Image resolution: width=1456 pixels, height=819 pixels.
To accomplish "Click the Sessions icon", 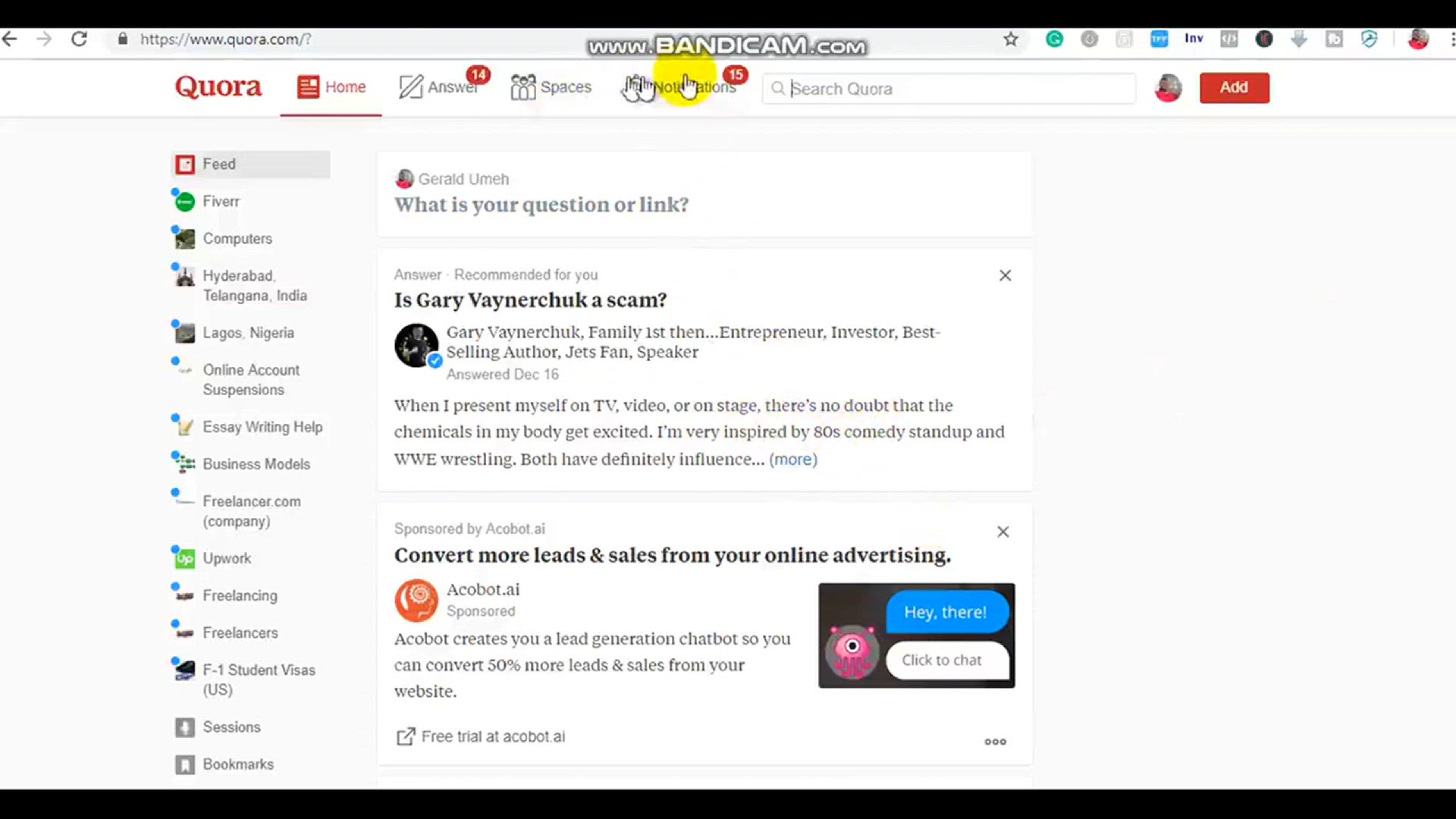I will 185,728.
